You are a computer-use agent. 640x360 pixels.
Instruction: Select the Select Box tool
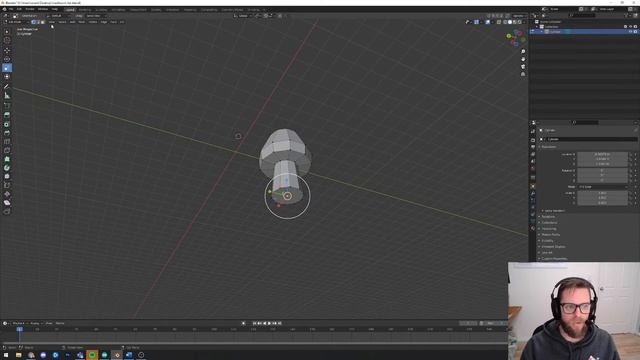[7, 31]
